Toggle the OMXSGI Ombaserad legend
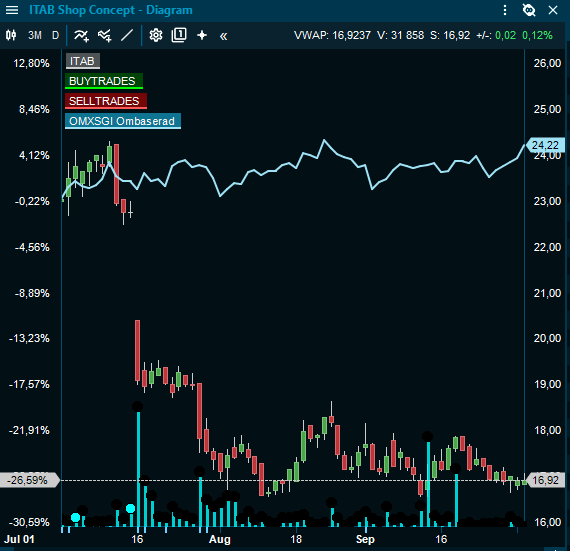The image size is (570, 551). click(123, 121)
